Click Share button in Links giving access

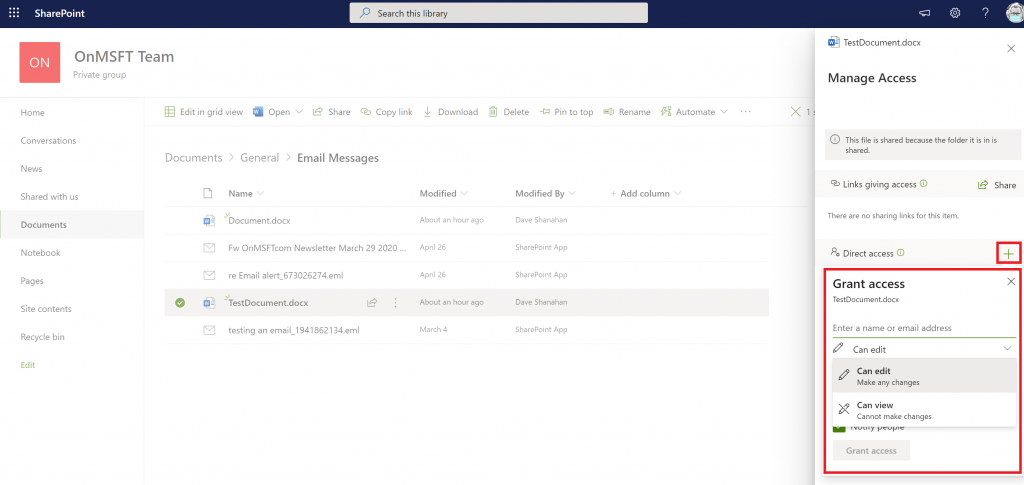997,185
